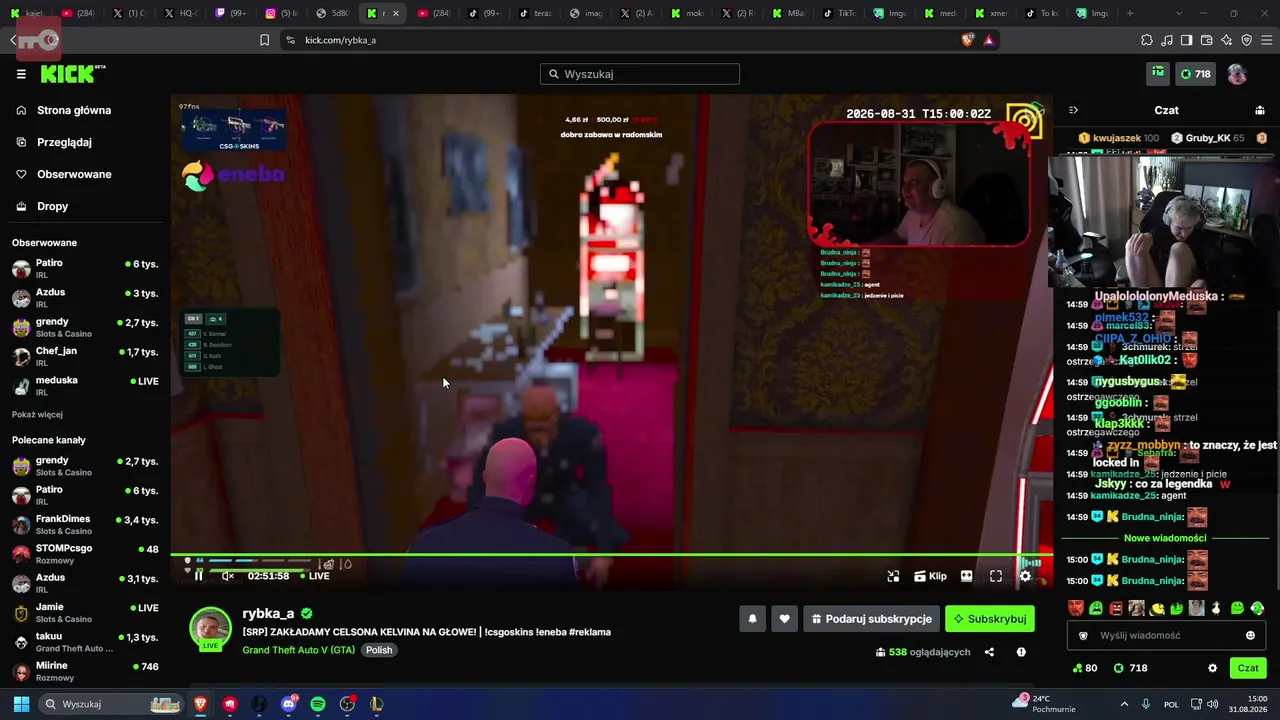Bookmark this page with the bookmark icon

pyautogui.click(x=265, y=40)
